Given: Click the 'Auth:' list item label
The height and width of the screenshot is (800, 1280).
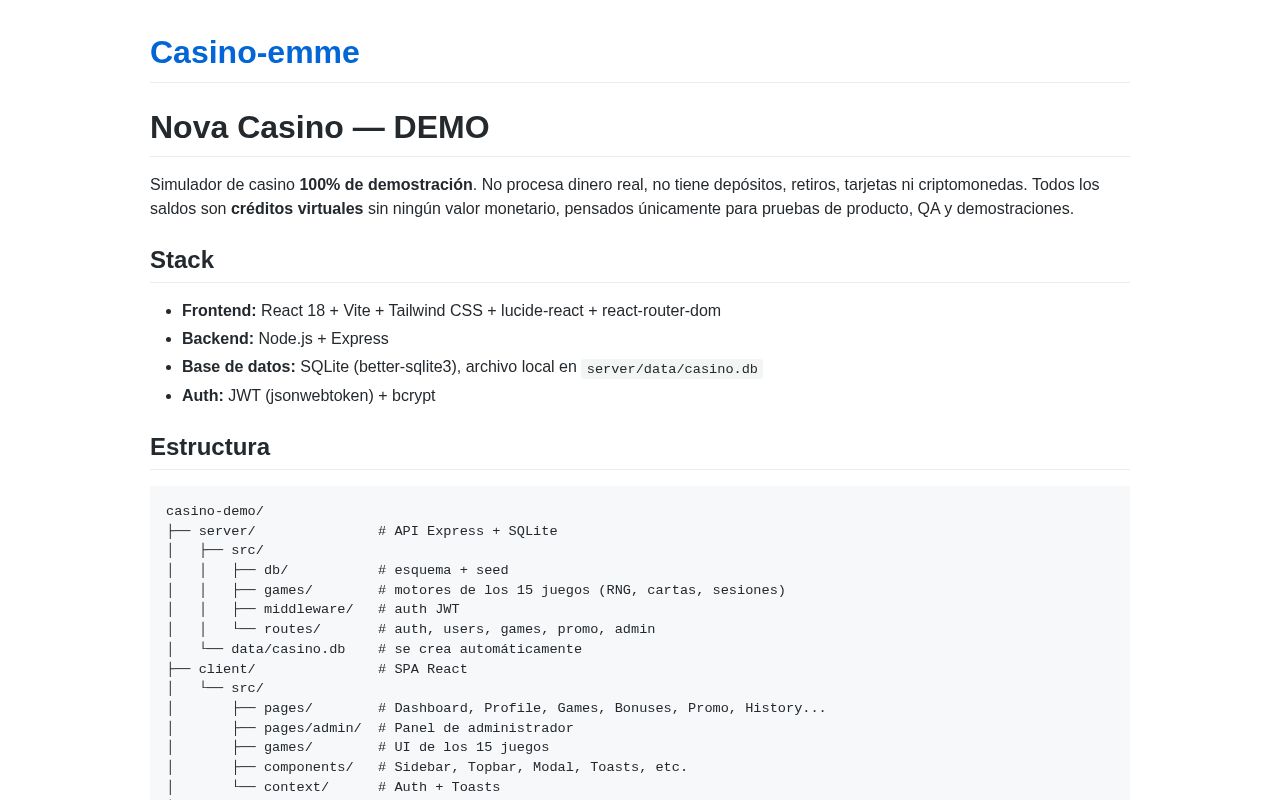Looking at the screenshot, I should click(x=203, y=396).
